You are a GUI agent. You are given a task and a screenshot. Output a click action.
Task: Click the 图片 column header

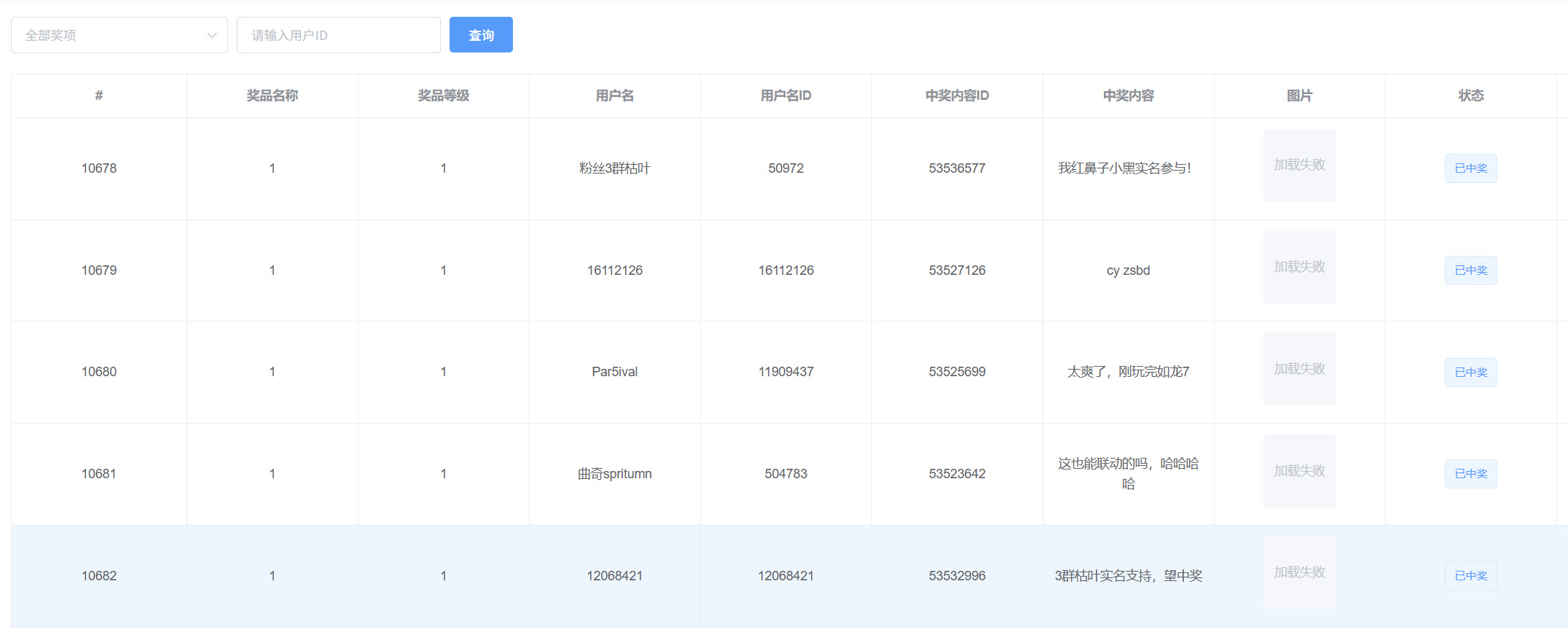(x=1300, y=96)
